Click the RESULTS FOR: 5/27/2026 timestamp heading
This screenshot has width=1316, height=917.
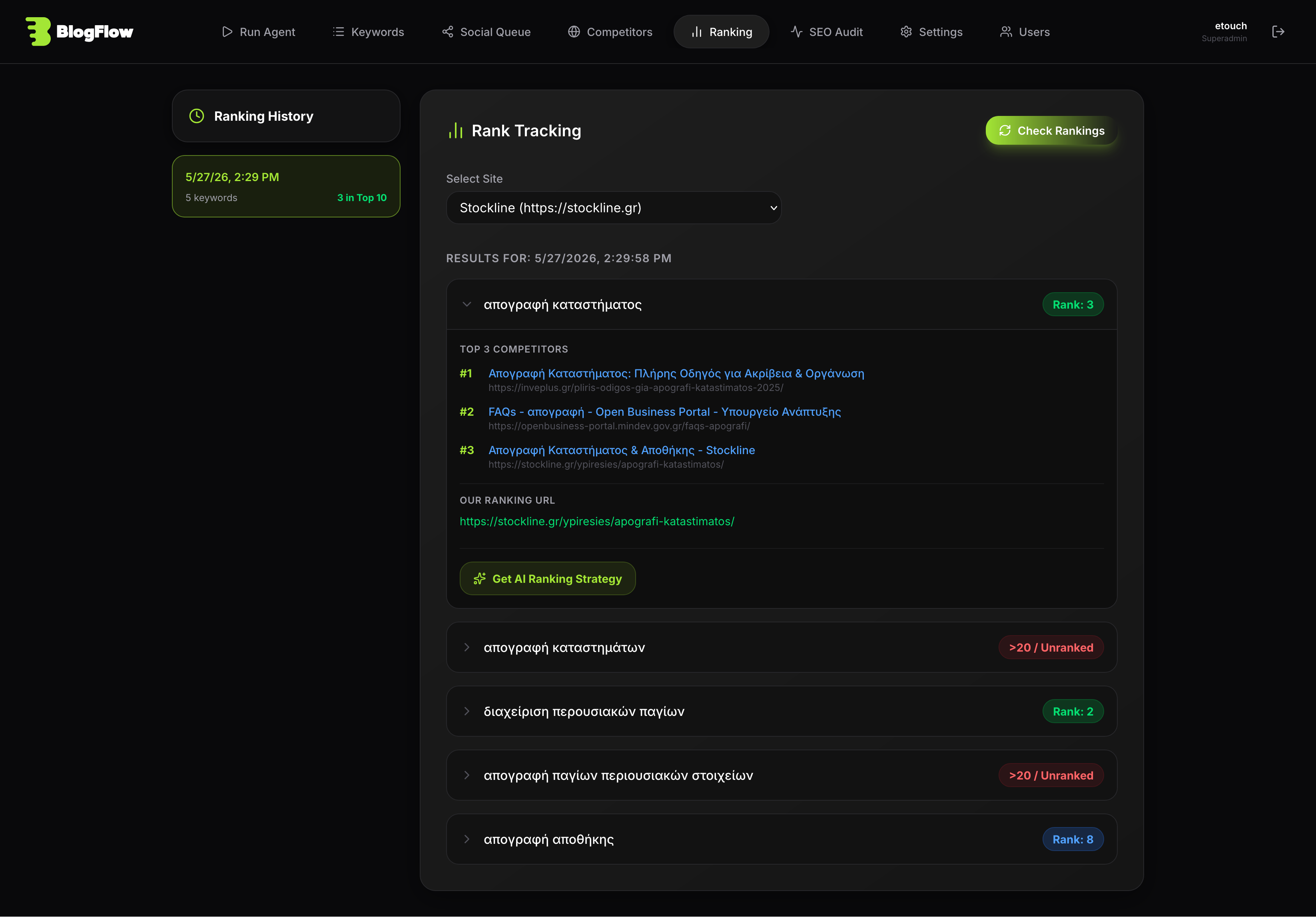559,258
